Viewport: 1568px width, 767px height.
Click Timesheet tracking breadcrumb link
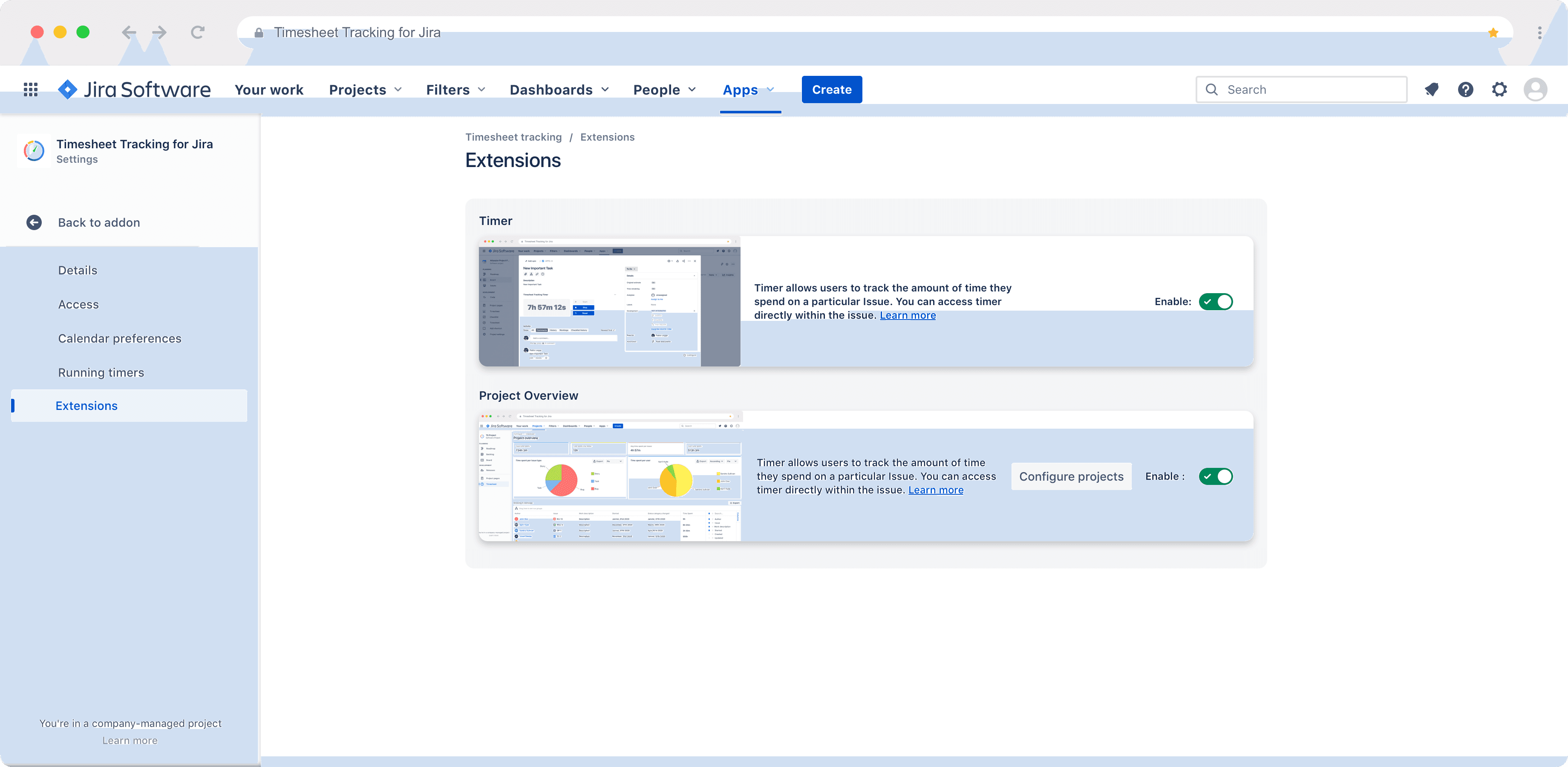[x=513, y=137]
